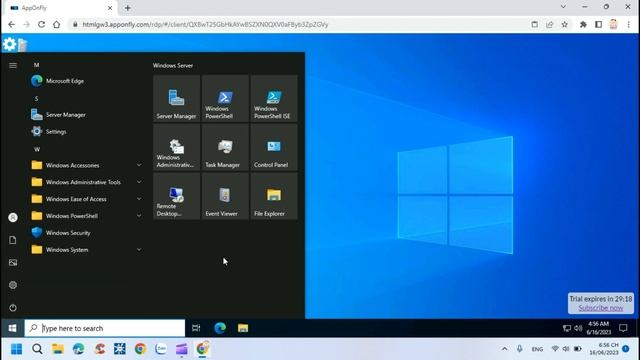
Task: Launch the Task Manager tile
Action: (225, 147)
